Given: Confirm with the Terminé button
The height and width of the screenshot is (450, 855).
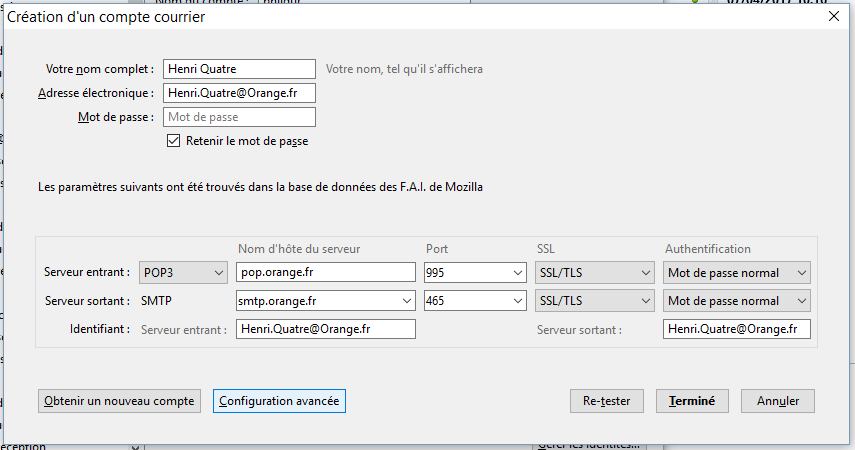Looking at the screenshot, I should click(x=692, y=401).
